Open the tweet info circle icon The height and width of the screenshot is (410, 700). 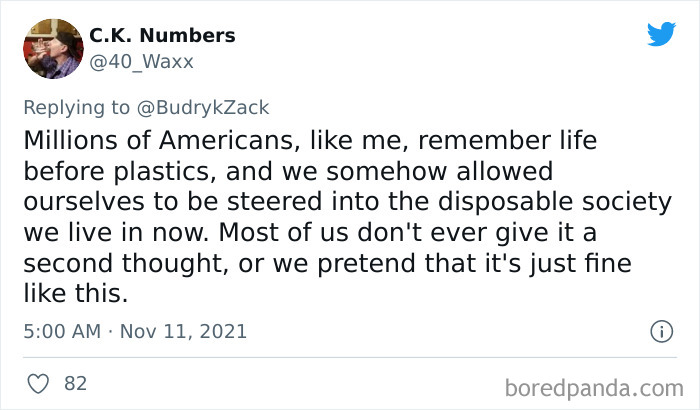660,330
